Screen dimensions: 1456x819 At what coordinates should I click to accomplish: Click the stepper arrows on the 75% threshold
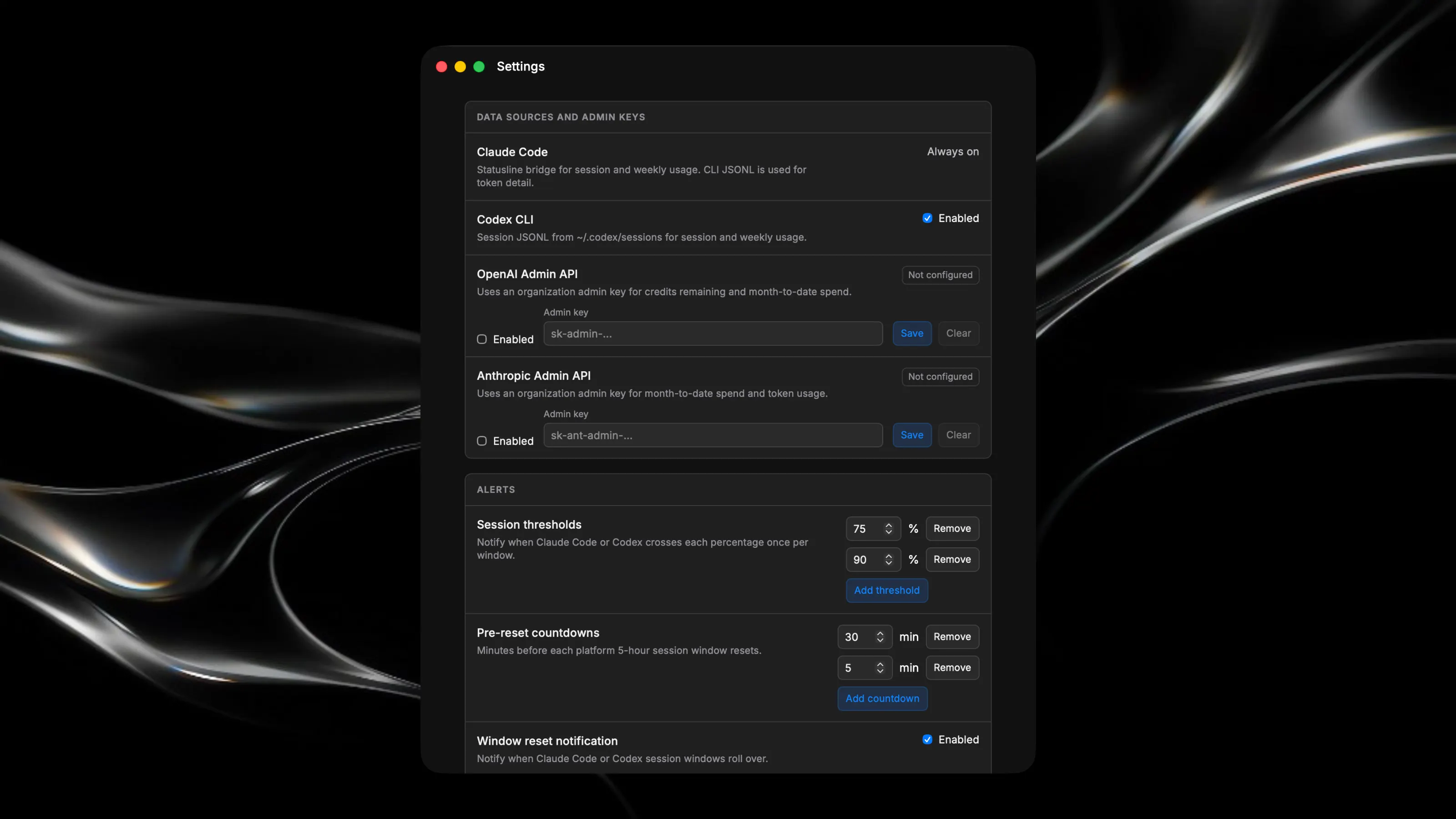pos(889,528)
